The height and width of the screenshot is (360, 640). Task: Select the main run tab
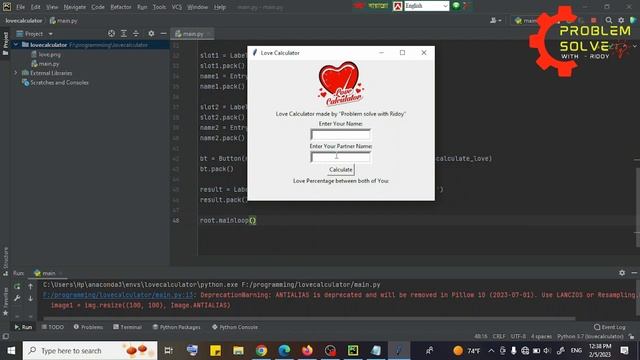[x=48, y=273]
